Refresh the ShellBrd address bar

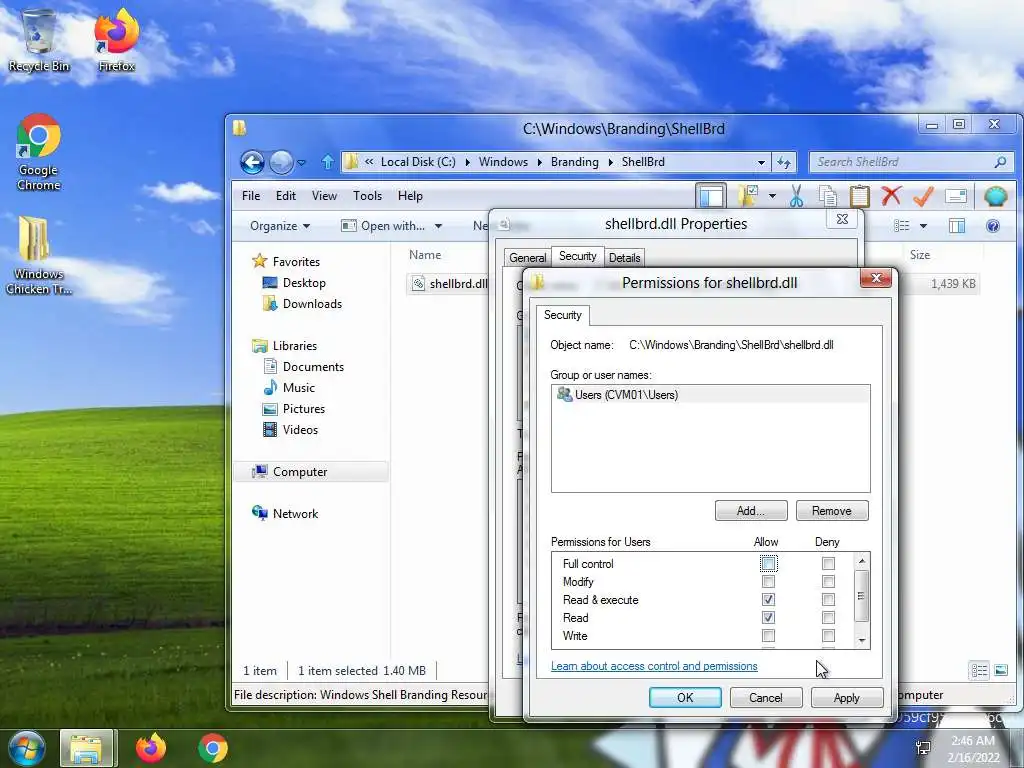784,162
